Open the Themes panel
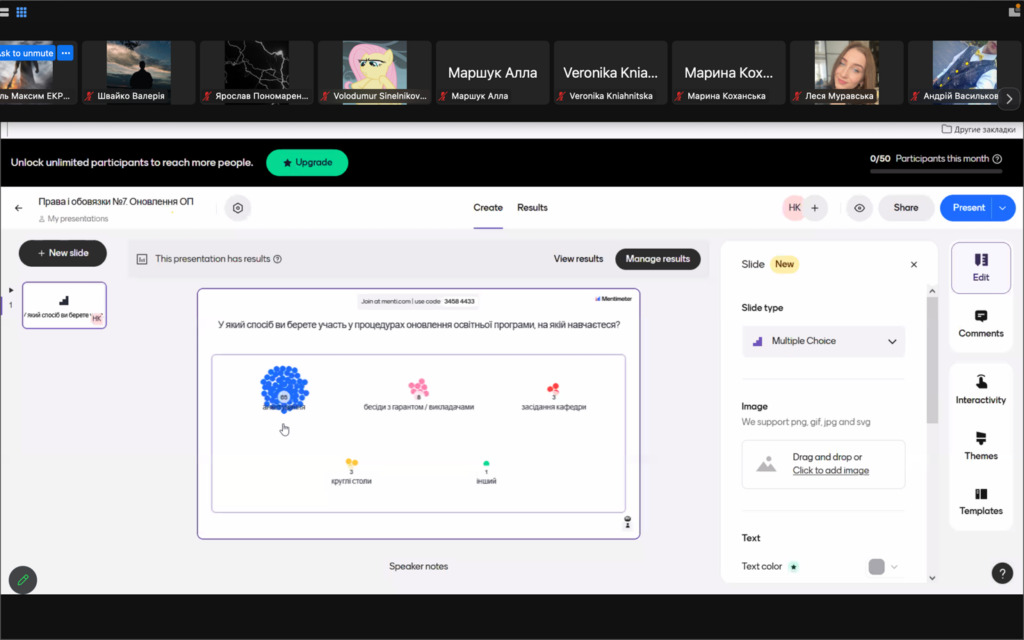 (x=980, y=445)
